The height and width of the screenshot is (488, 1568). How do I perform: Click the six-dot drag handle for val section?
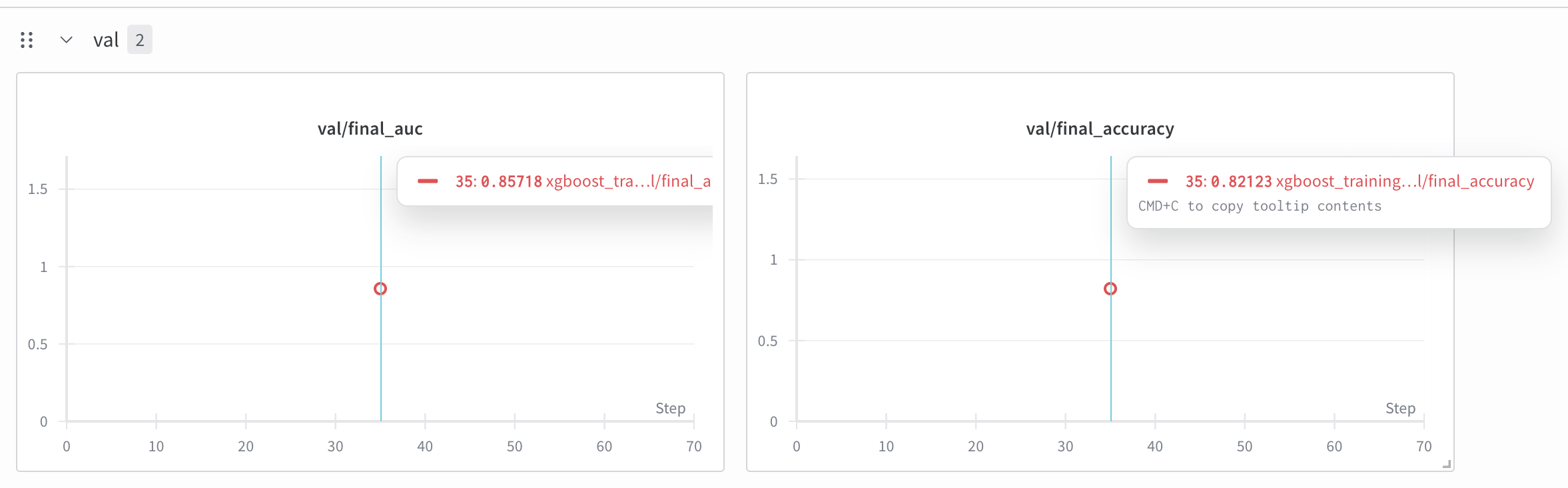click(x=27, y=40)
